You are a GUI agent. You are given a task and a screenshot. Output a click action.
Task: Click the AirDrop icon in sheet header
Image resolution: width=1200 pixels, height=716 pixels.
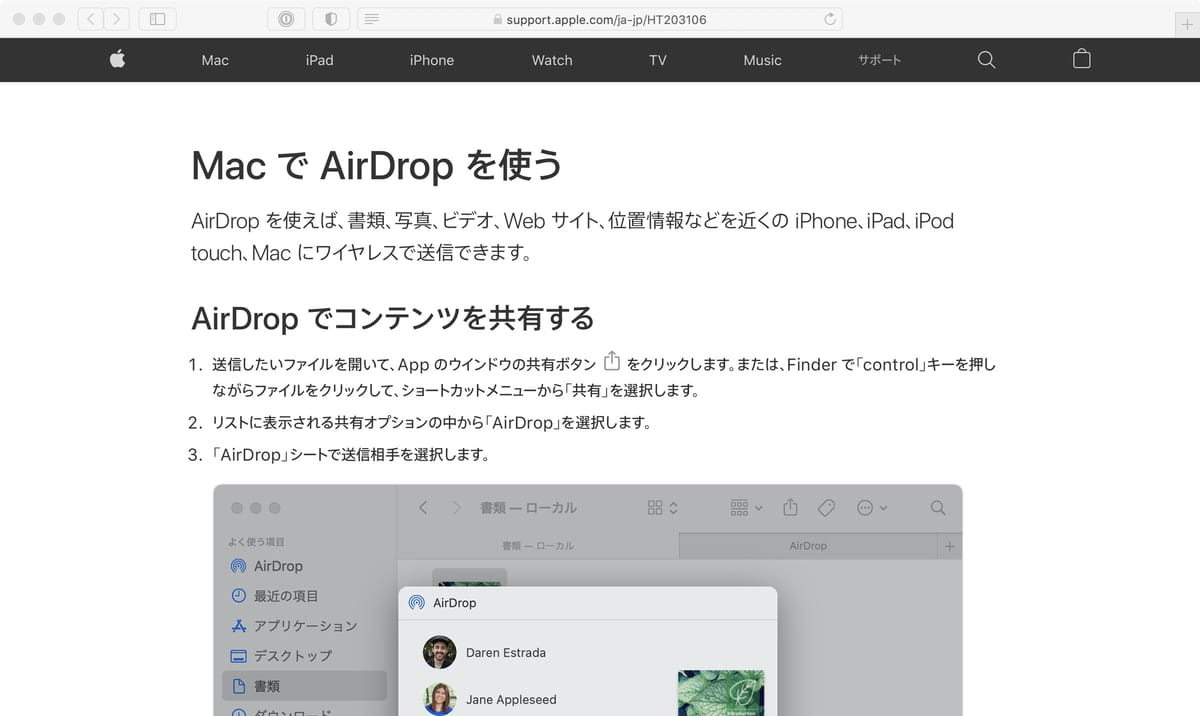(417, 603)
